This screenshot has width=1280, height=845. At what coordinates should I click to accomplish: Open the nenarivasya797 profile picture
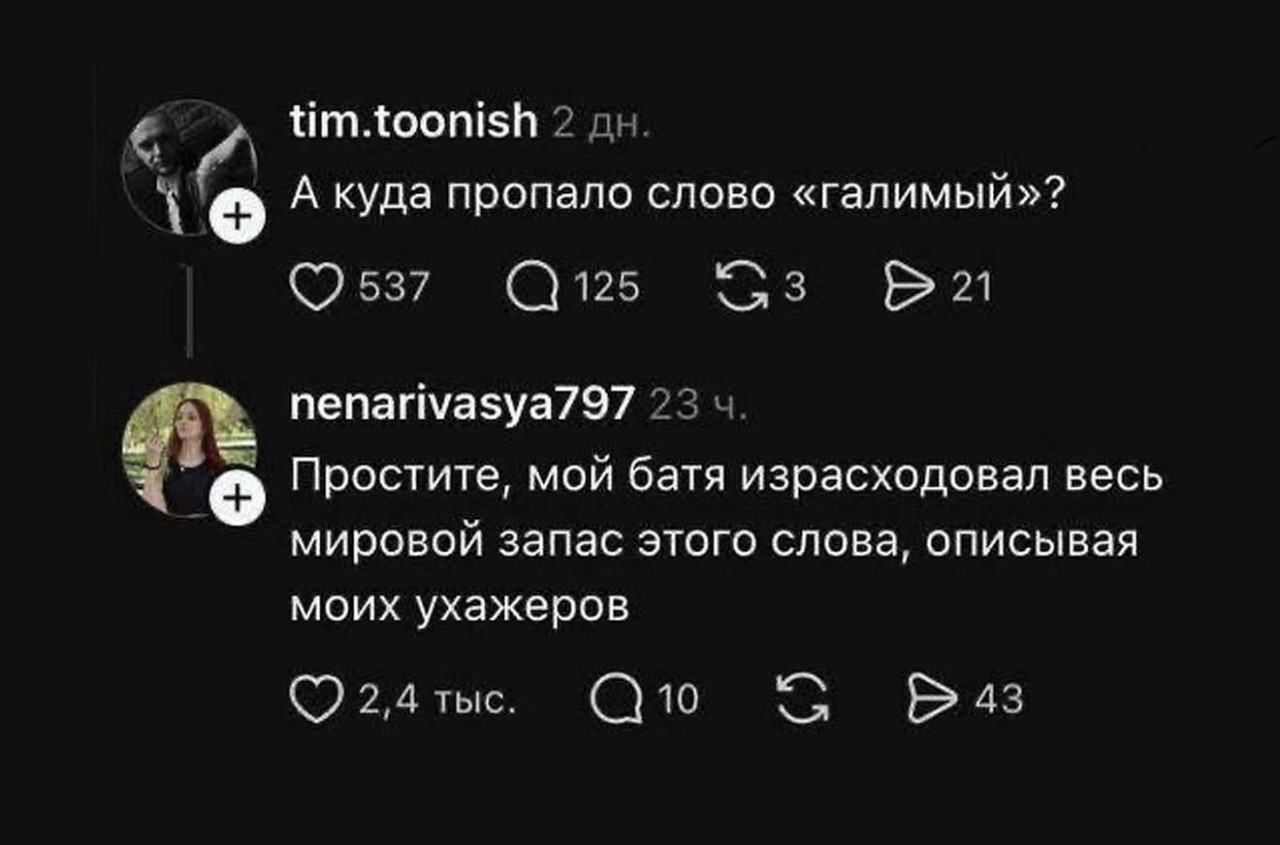(x=184, y=448)
